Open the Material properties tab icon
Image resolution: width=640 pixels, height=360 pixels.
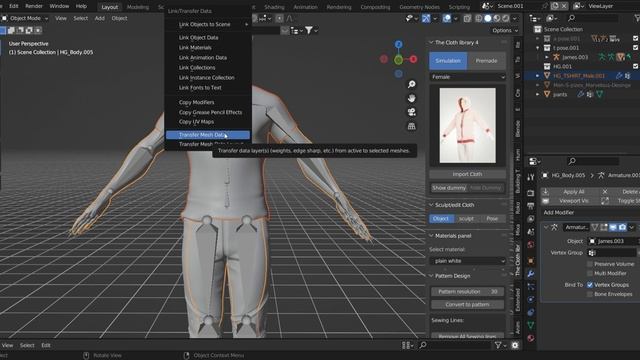coord(531,338)
